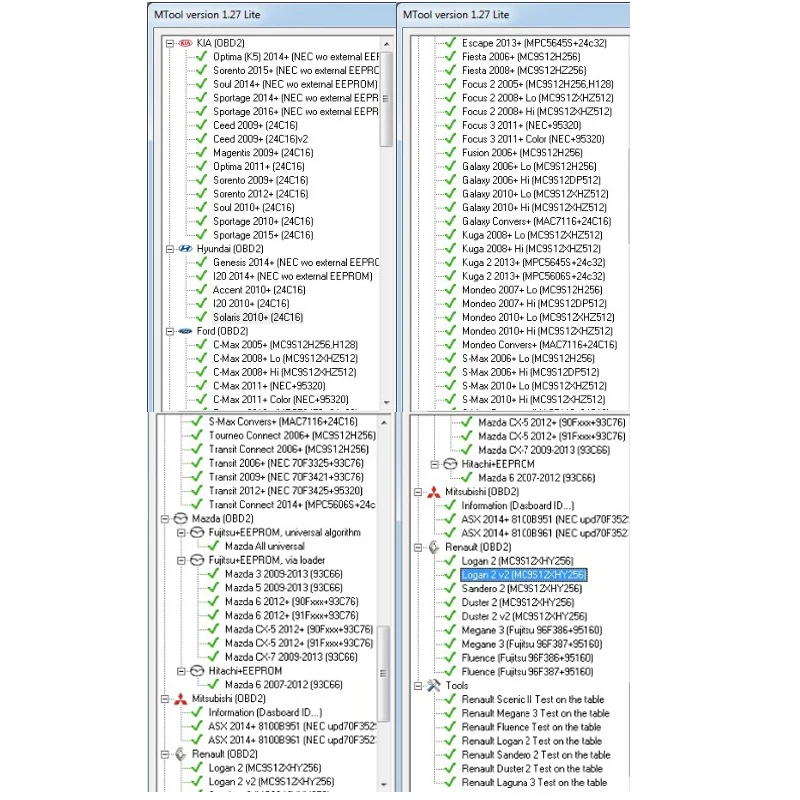800x800 pixels.
Task: Click the Tools hammer and wrench icon
Action: [x=434, y=686]
